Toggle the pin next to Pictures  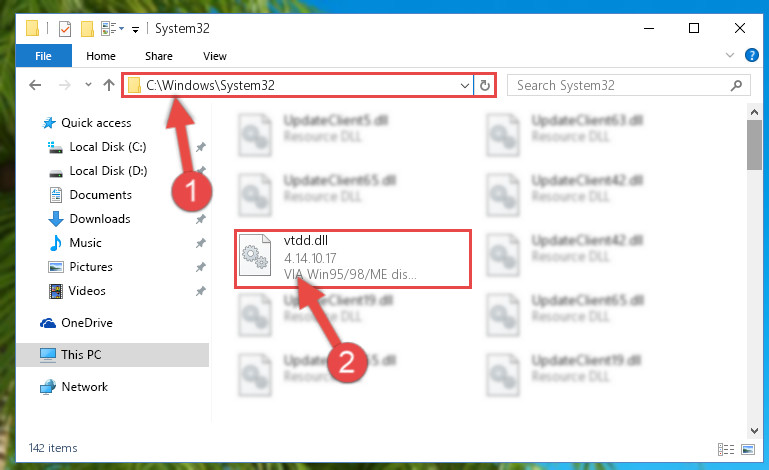[x=201, y=267]
